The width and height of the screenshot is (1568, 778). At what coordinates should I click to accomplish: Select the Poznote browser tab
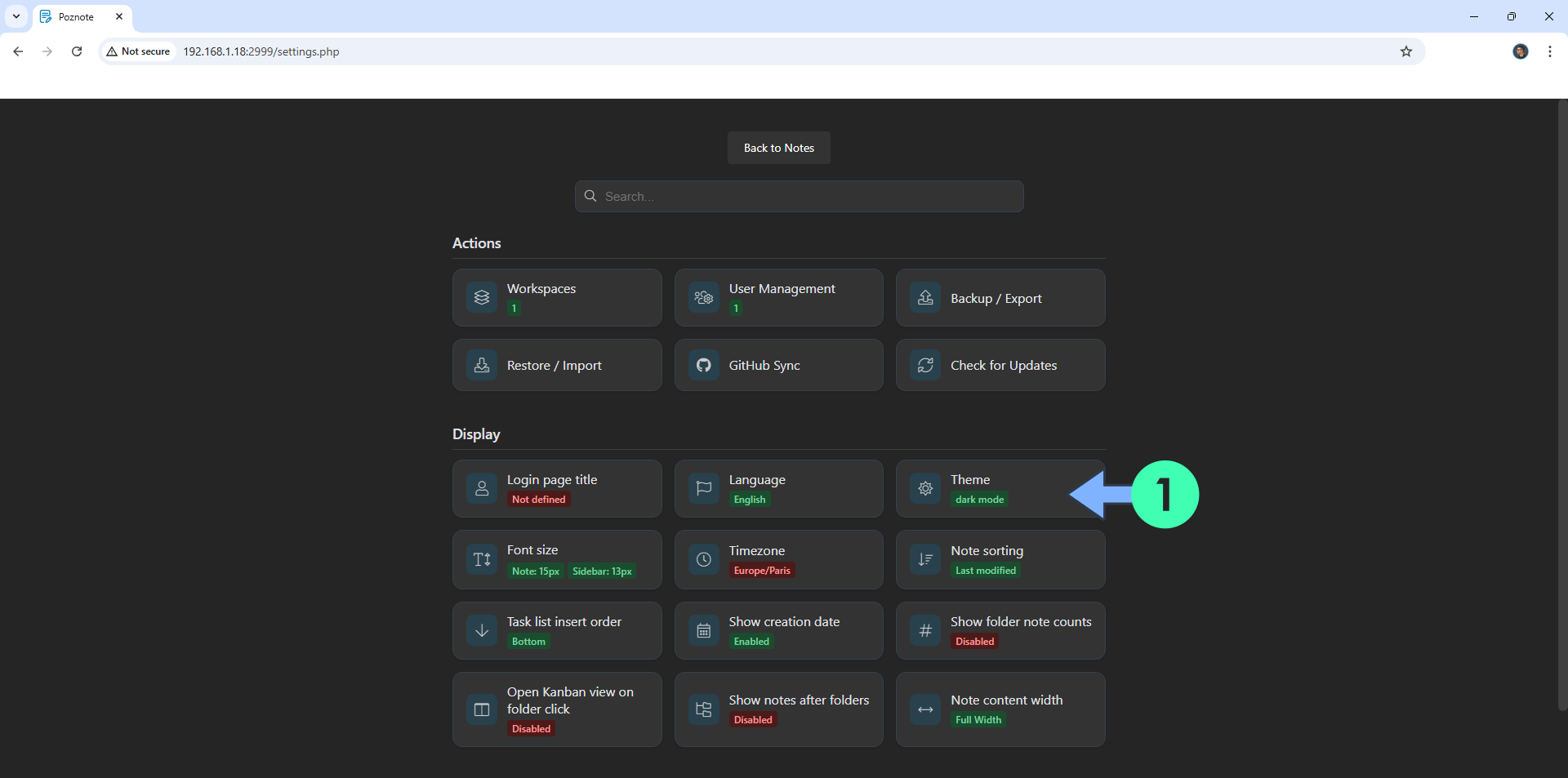(x=78, y=16)
